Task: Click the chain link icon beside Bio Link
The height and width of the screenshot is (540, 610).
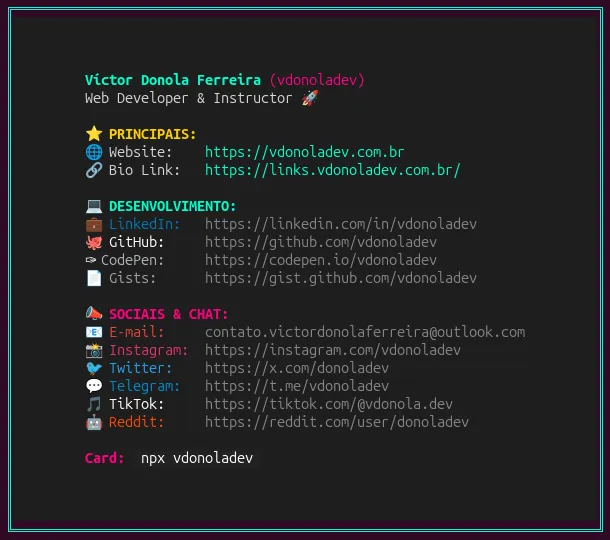Action: (x=94, y=170)
